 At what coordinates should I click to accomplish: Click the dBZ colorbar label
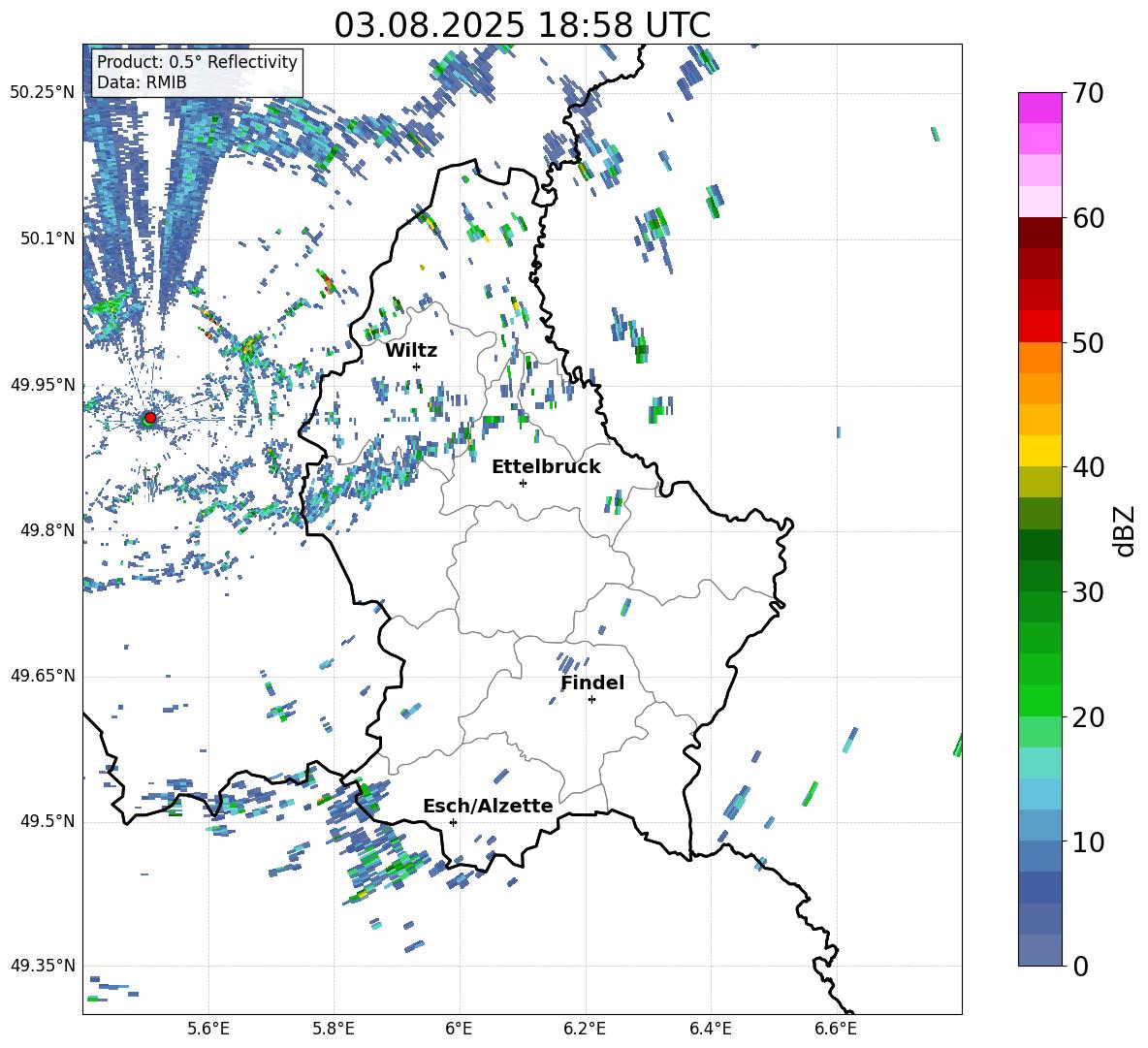pos(1126,530)
